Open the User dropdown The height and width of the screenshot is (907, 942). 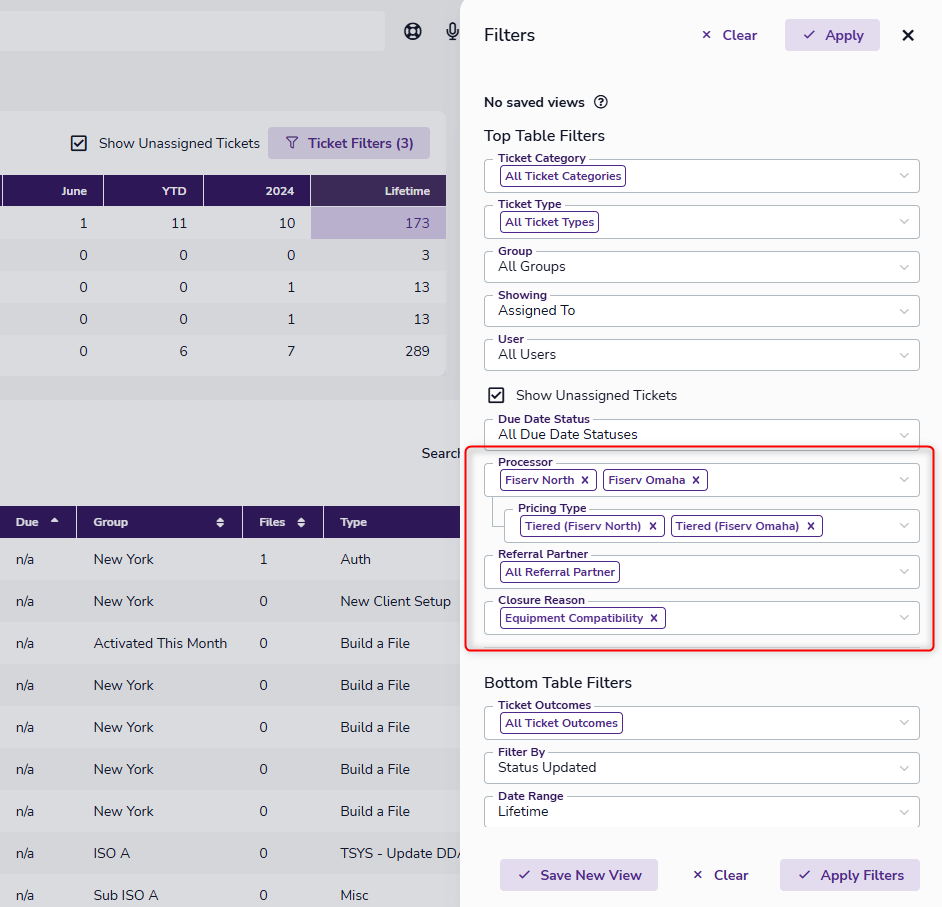point(701,354)
